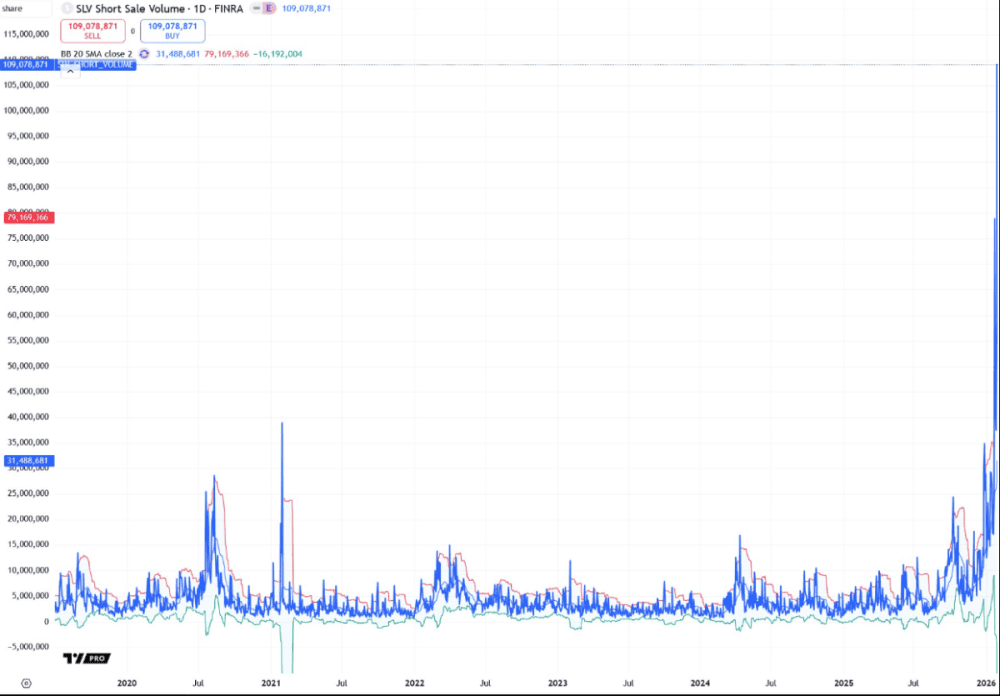Toggle main series visibility with the dash icon

(254, 8)
